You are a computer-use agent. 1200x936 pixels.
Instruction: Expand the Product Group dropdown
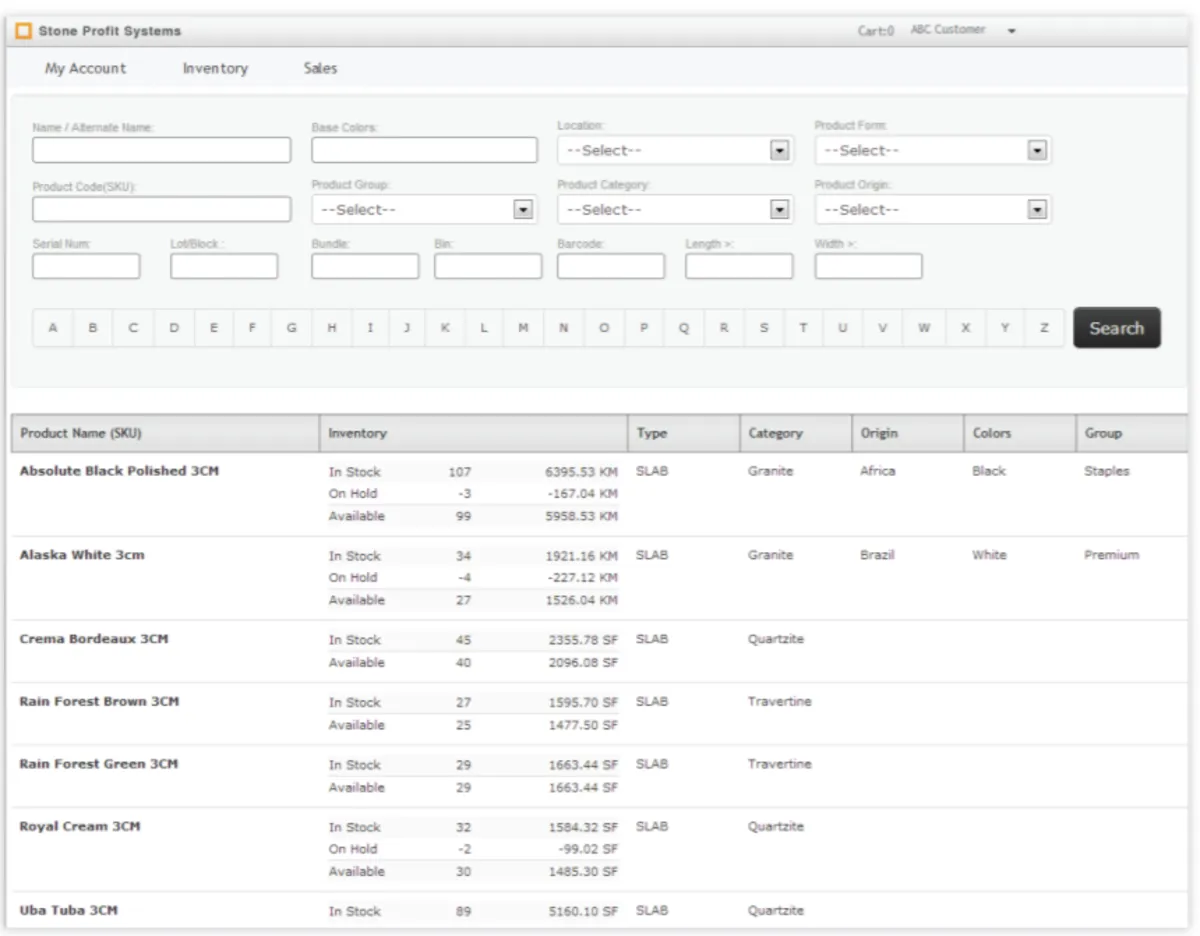[522, 209]
